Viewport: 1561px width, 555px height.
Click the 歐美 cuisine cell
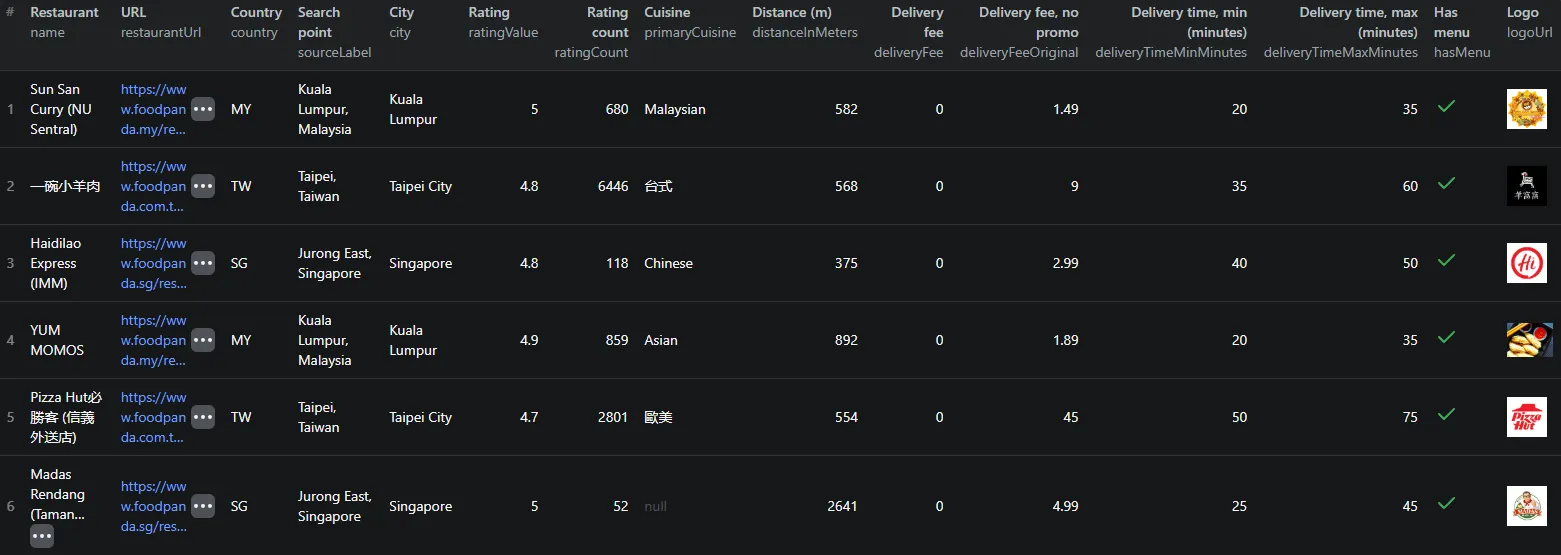(658, 417)
